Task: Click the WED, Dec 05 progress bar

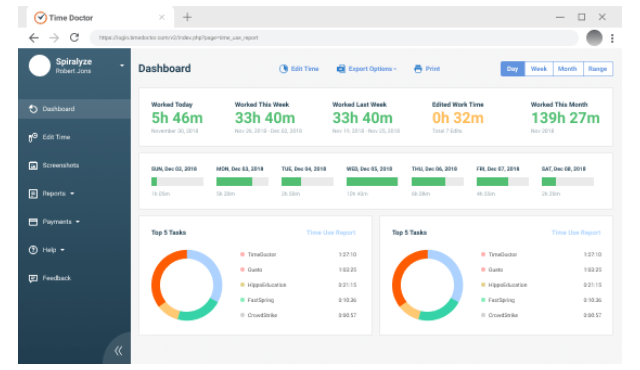Action: coord(372,182)
